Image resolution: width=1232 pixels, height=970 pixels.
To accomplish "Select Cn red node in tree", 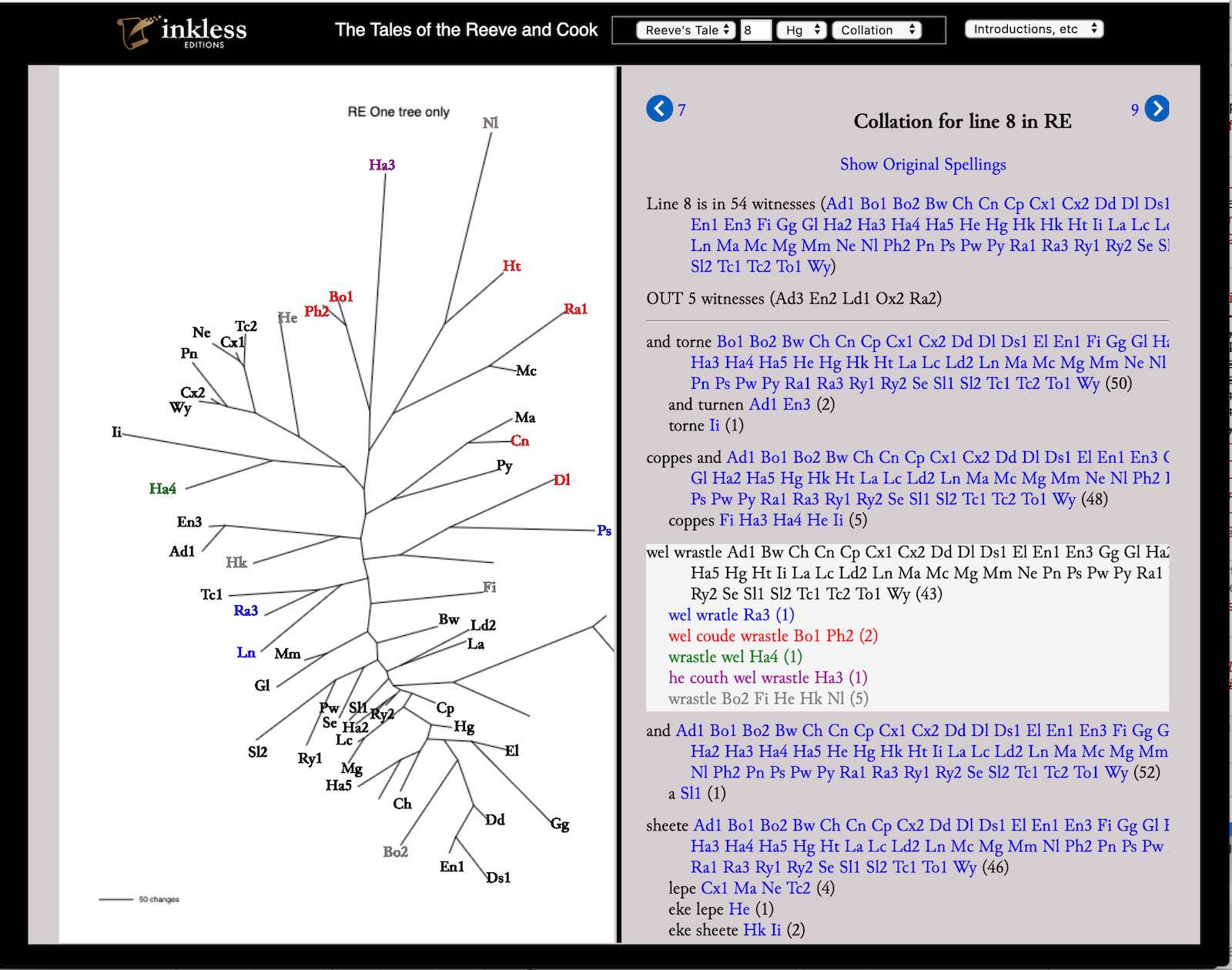I will (521, 440).
